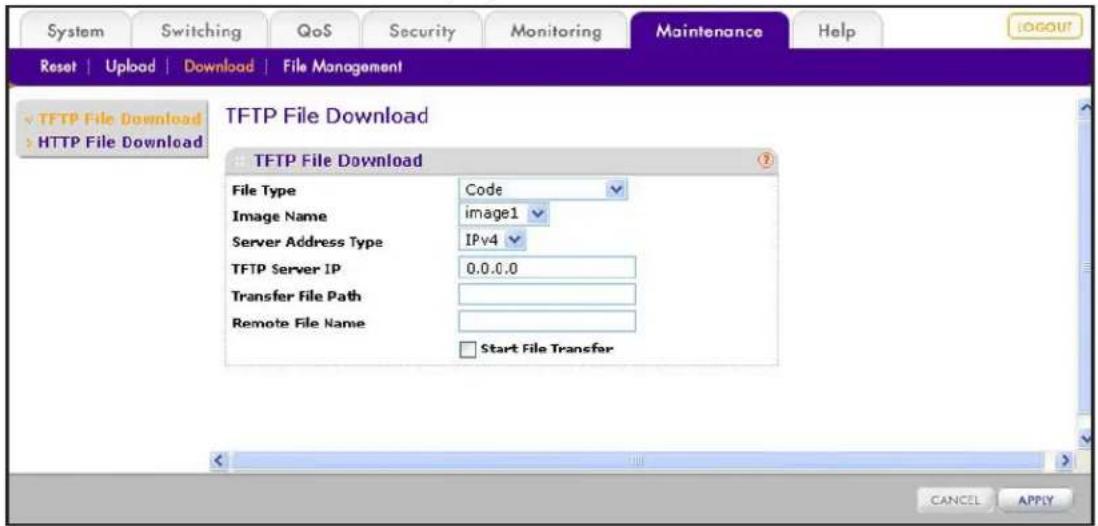
Task: Click the TFTP File Download page heading
Action: pyautogui.click(x=326, y=117)
